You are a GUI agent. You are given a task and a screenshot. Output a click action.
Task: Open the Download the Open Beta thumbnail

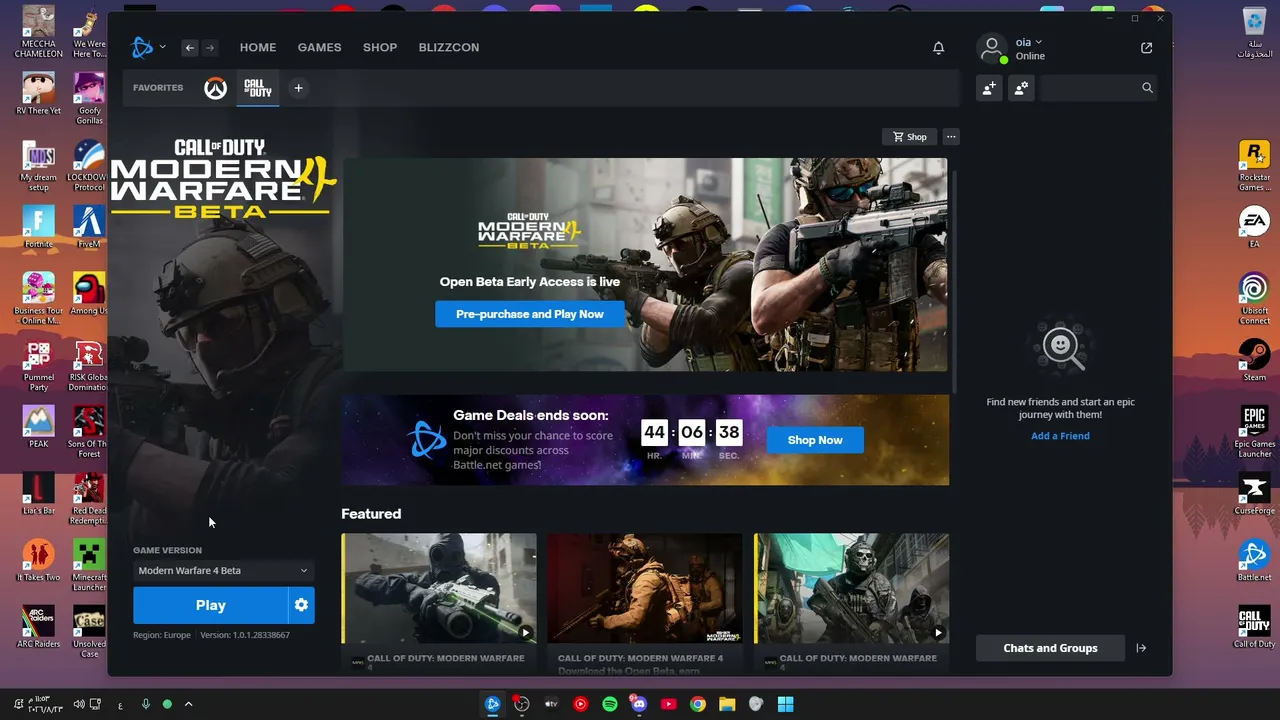click(x=645, y=588)
